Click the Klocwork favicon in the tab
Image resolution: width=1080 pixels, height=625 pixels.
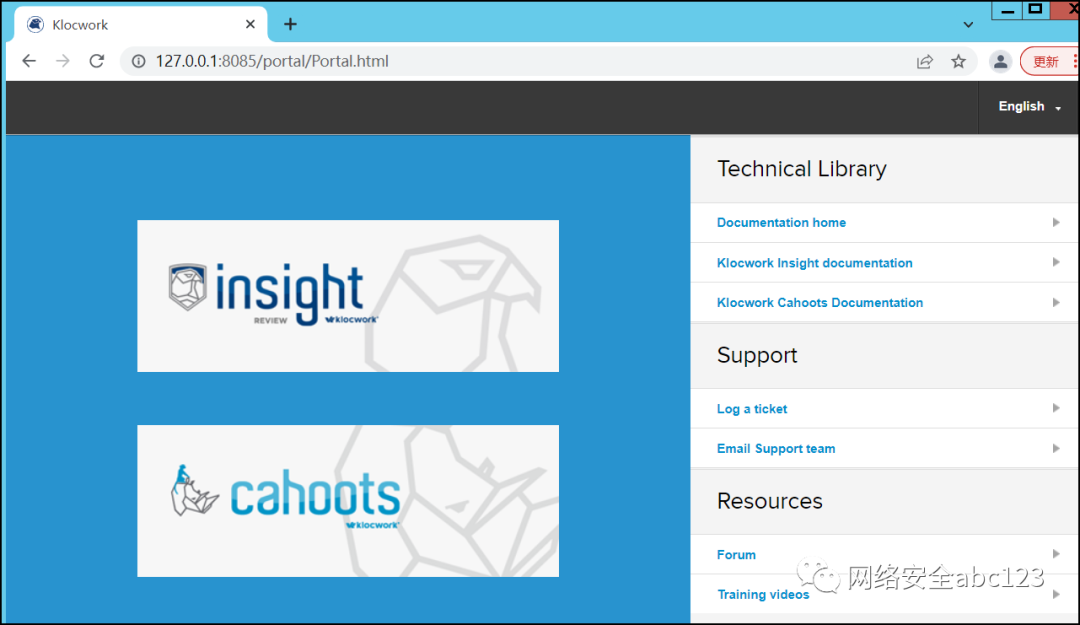[x=35, y=24]
